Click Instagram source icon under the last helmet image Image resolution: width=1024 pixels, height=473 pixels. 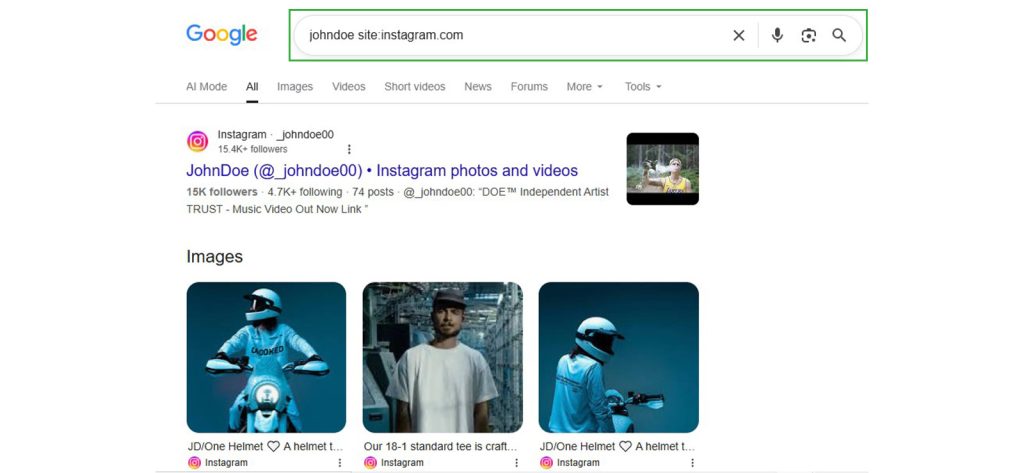pyautogui.click(x=546, y=463)
